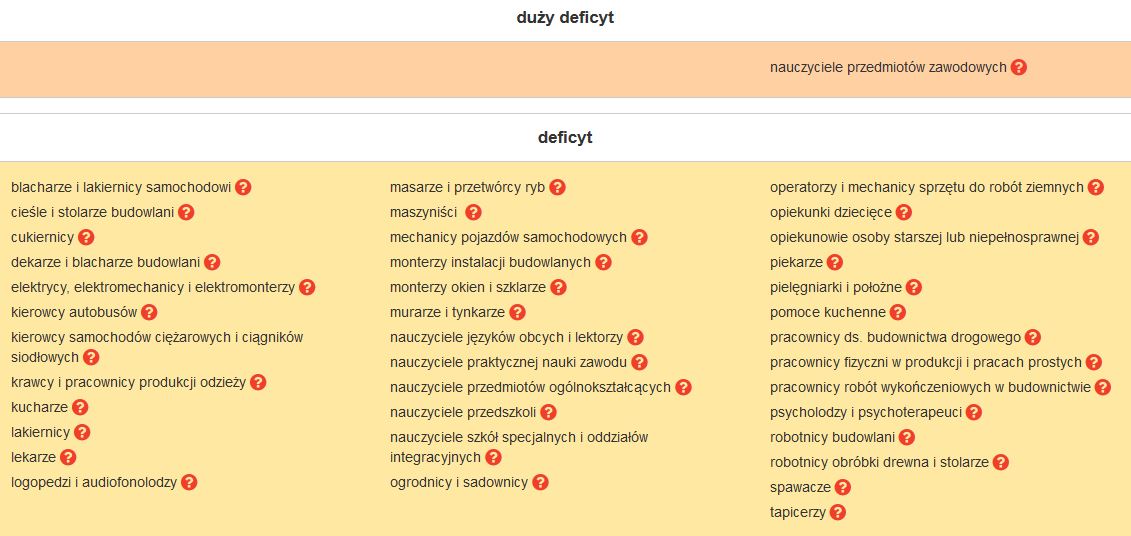Screen dimensions: 1131x536
Task: Click help icon for kierowcy autobusów
Action: tap(149, 313)
